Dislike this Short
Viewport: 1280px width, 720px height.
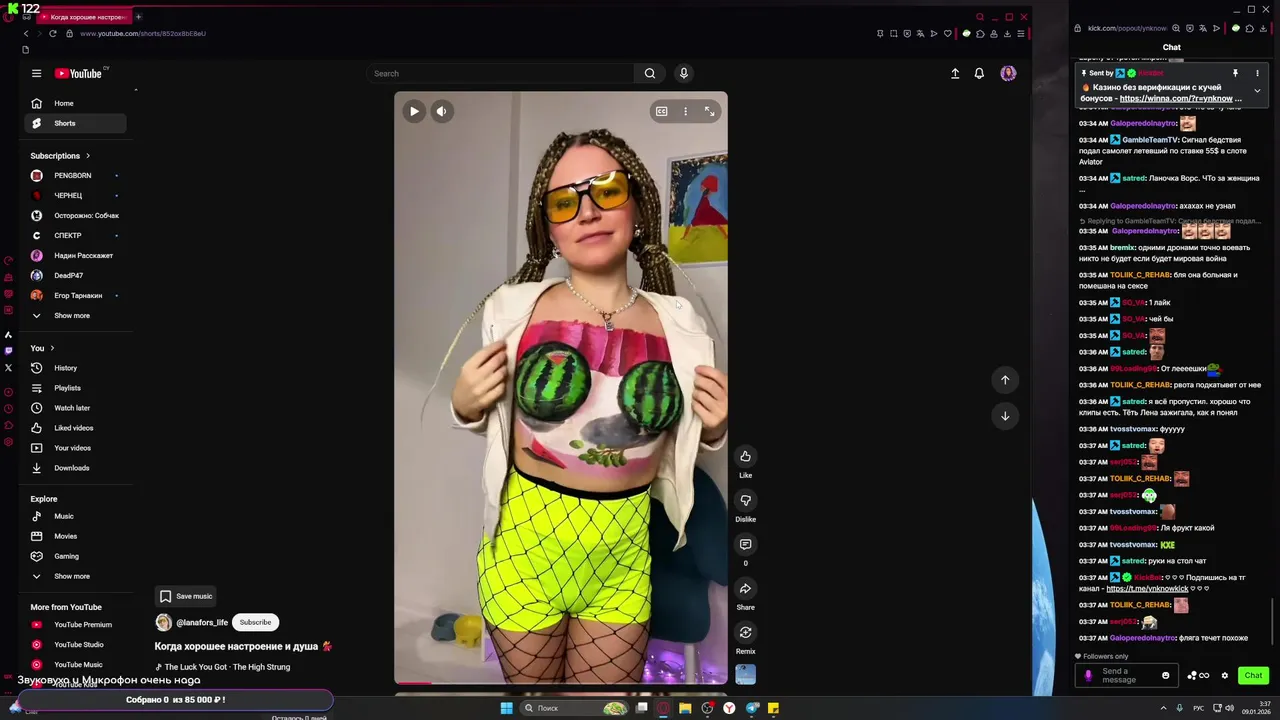(x=745, y=500)
